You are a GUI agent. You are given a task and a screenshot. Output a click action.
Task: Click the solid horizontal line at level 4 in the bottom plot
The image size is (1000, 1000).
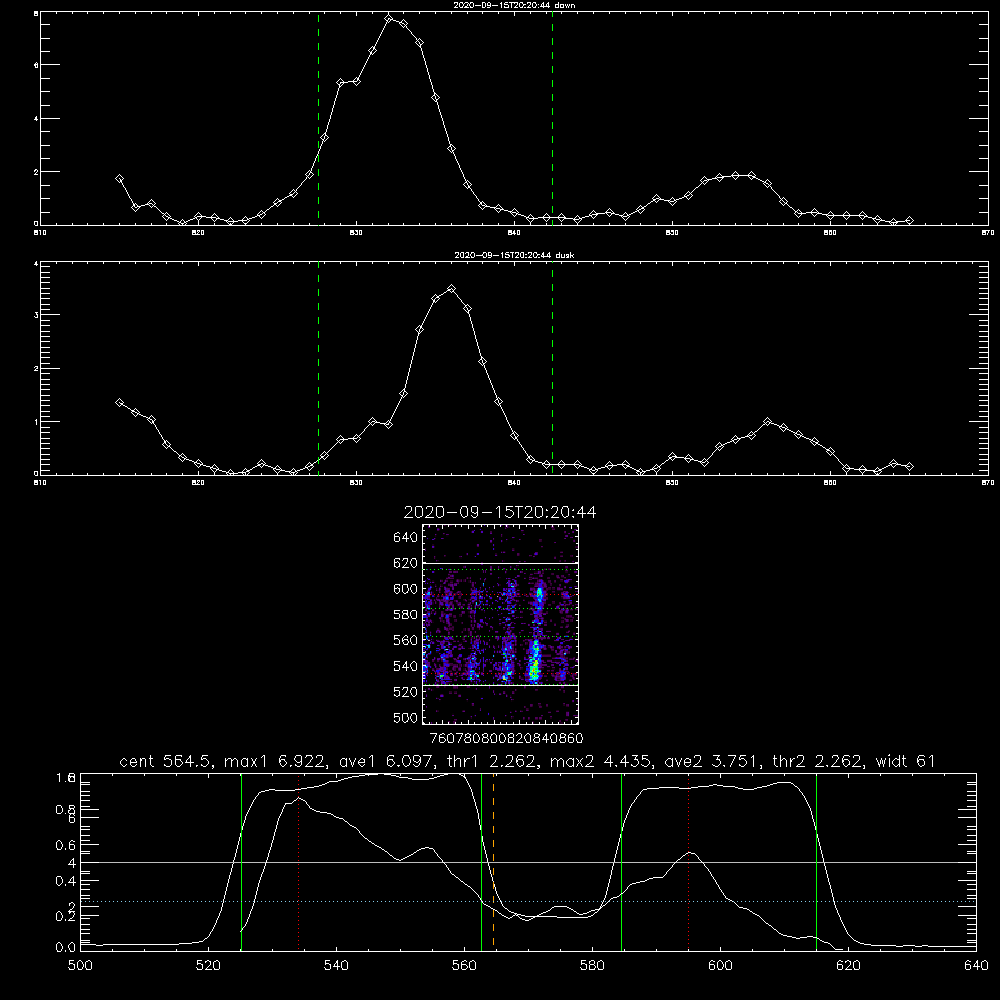tap(528, 862)
